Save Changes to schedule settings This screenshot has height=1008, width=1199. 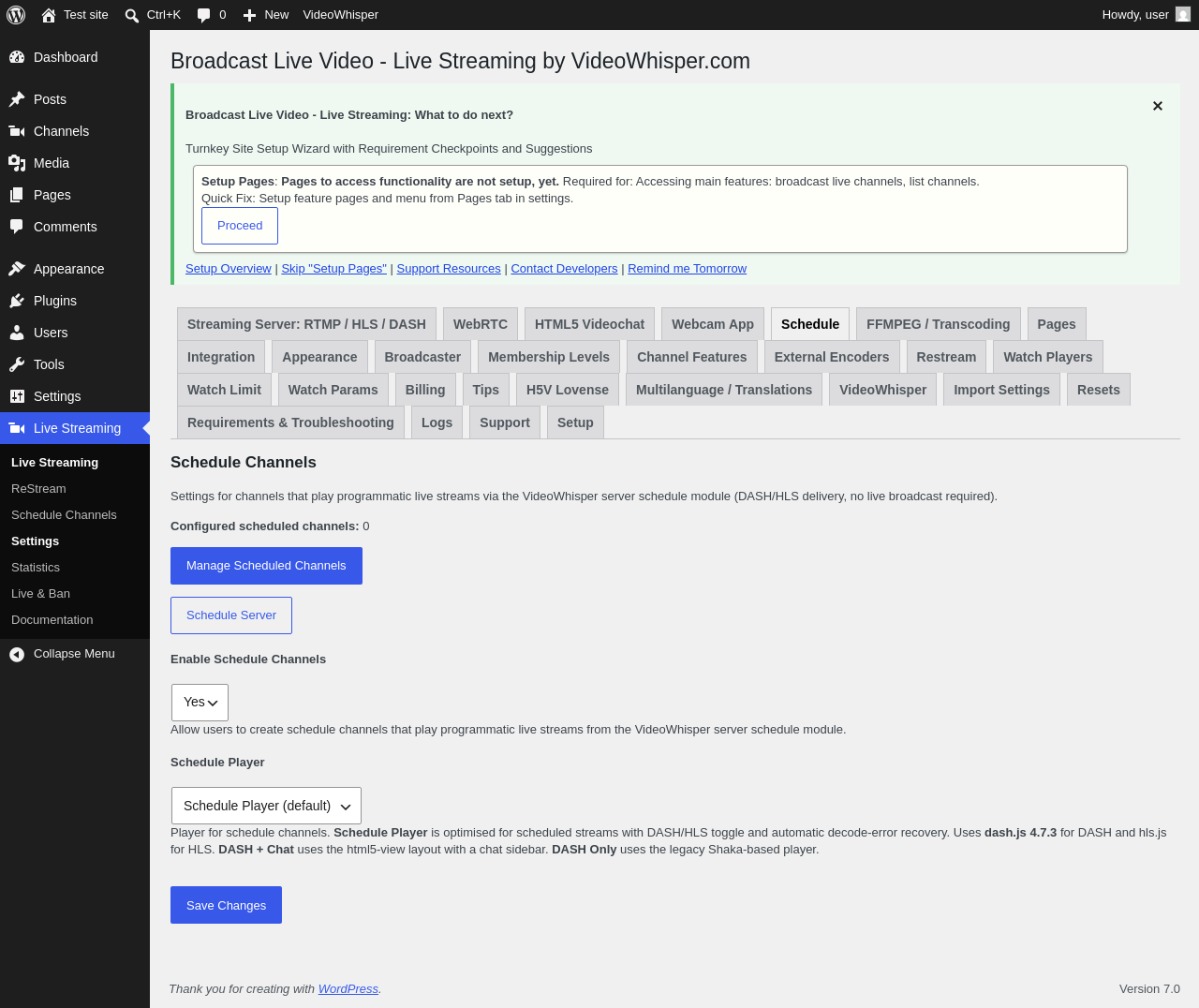pyautogui.click(x=226, y=905)
